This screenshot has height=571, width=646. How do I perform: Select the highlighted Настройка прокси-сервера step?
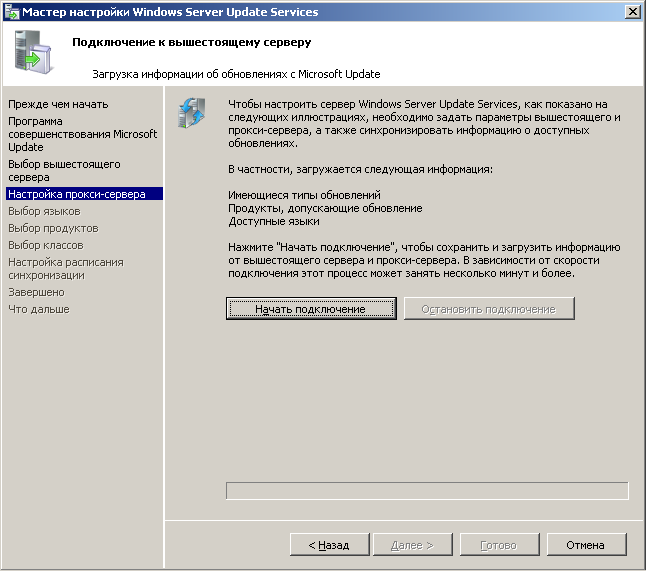click(x=84, y=194)
